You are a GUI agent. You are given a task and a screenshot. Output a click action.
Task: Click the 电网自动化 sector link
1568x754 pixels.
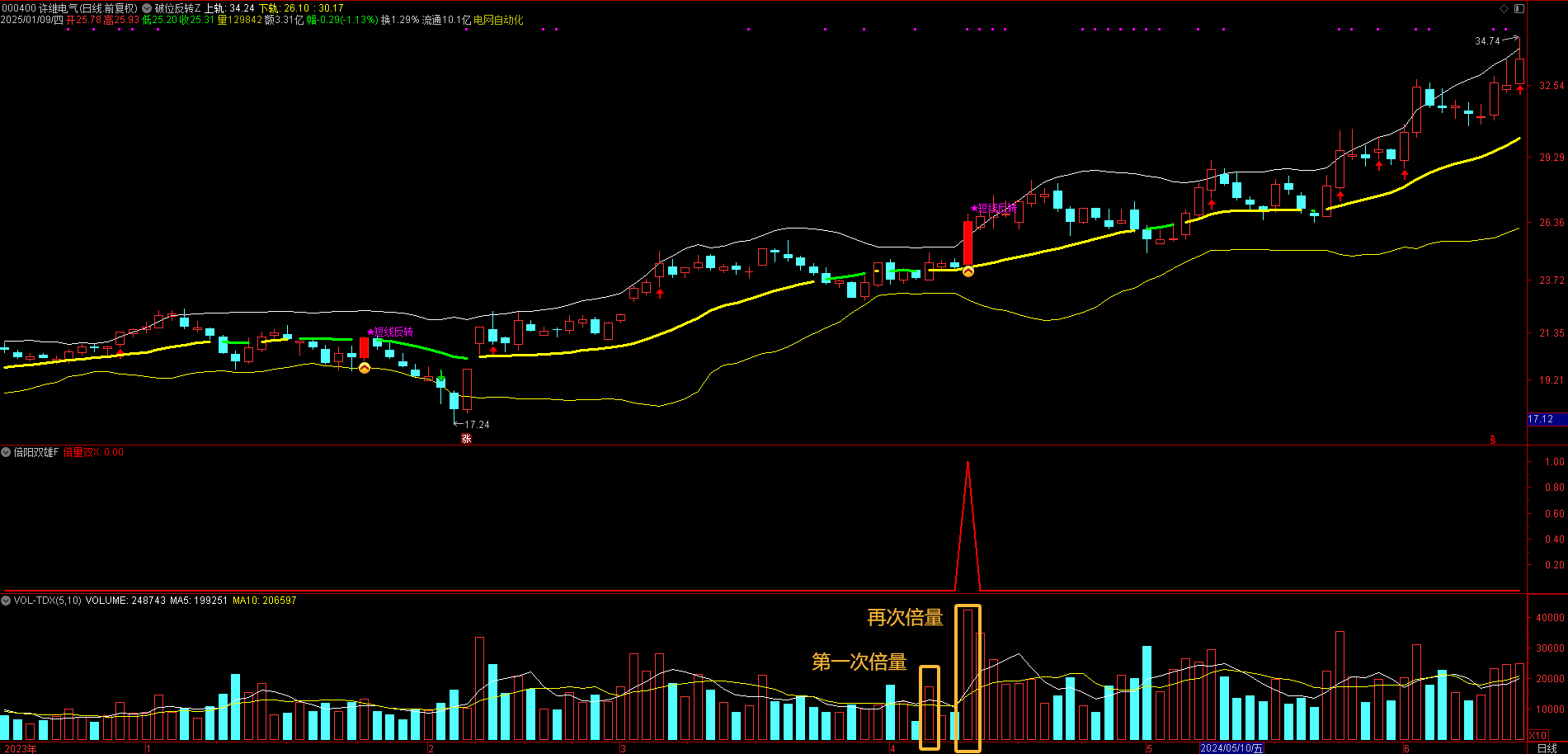pos(498,20)
